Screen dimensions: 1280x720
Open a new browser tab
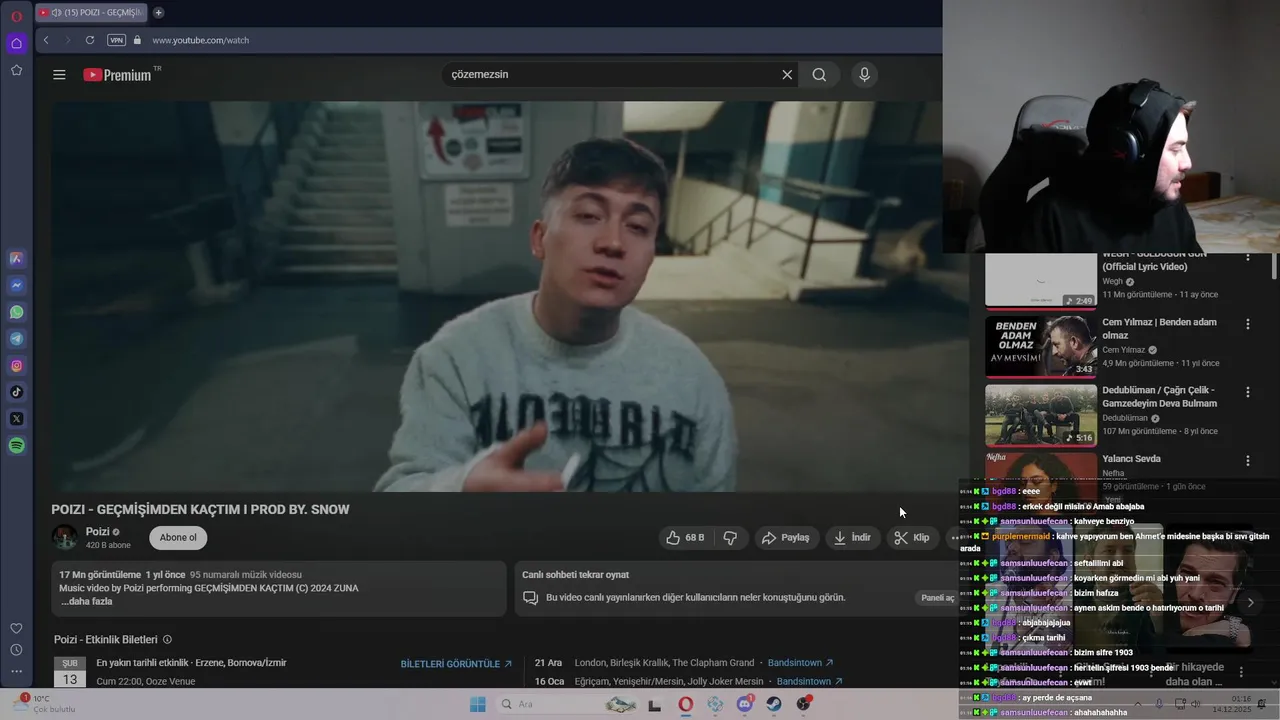[x=158, y=13]
